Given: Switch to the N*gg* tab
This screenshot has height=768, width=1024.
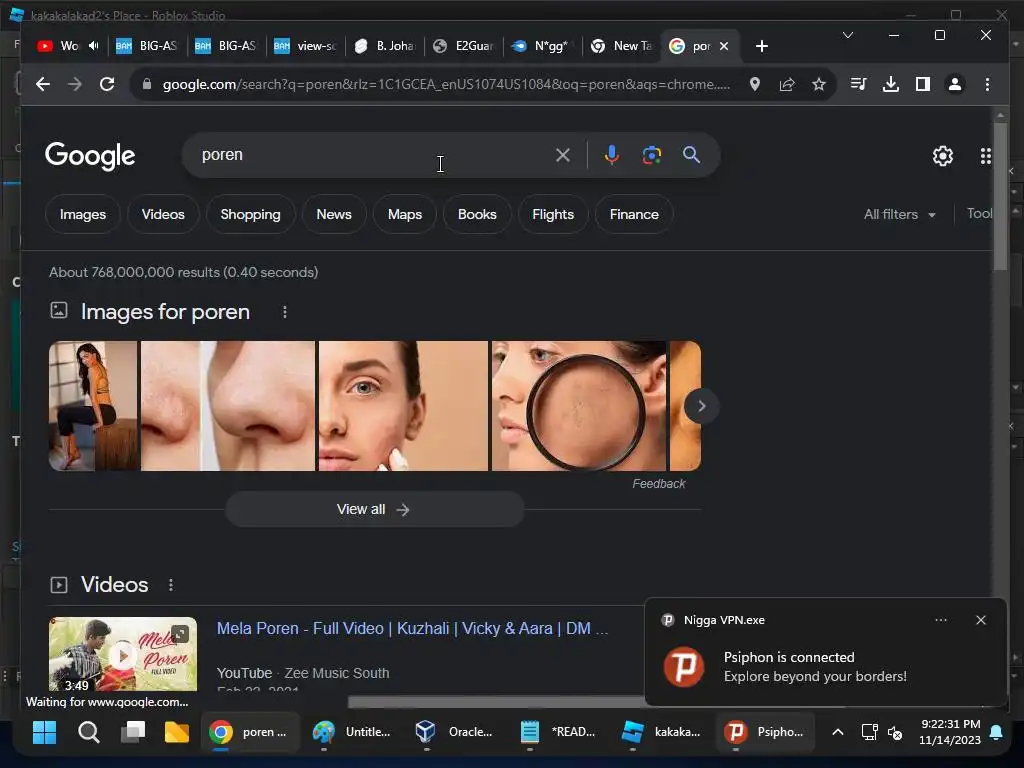Looking at the screenshot, I should pyautogui.click(x=543, y=46).
